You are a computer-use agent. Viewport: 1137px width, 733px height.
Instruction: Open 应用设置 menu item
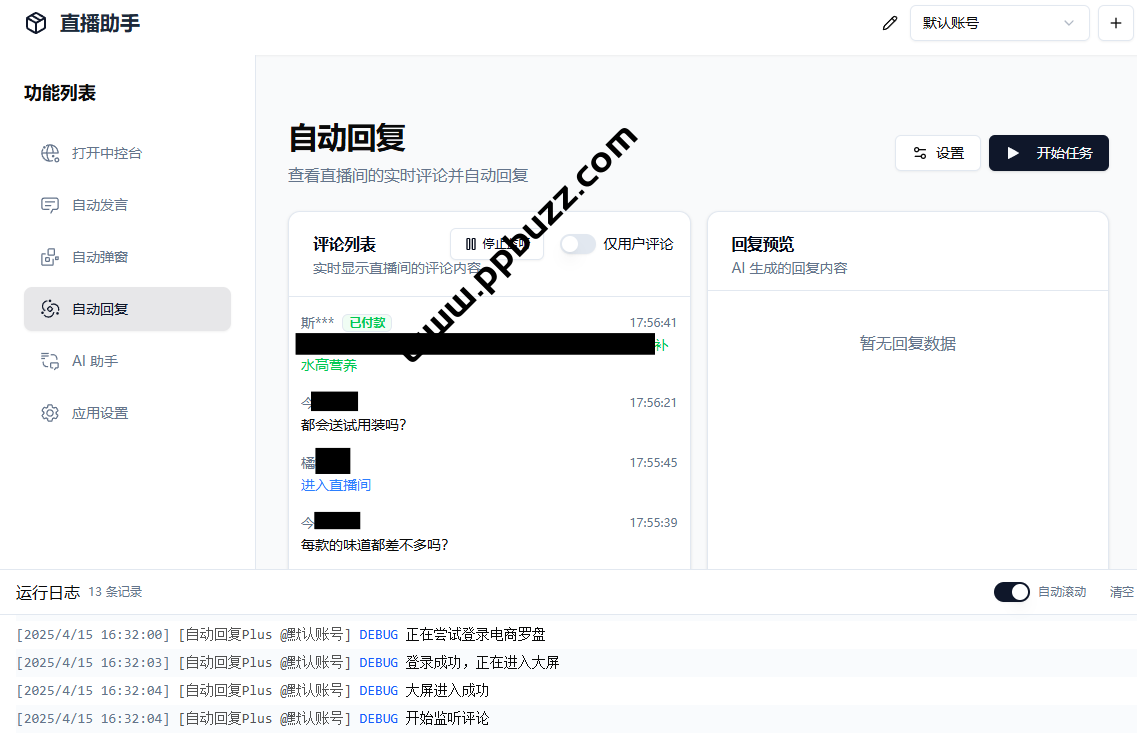(x=128, y=413)
